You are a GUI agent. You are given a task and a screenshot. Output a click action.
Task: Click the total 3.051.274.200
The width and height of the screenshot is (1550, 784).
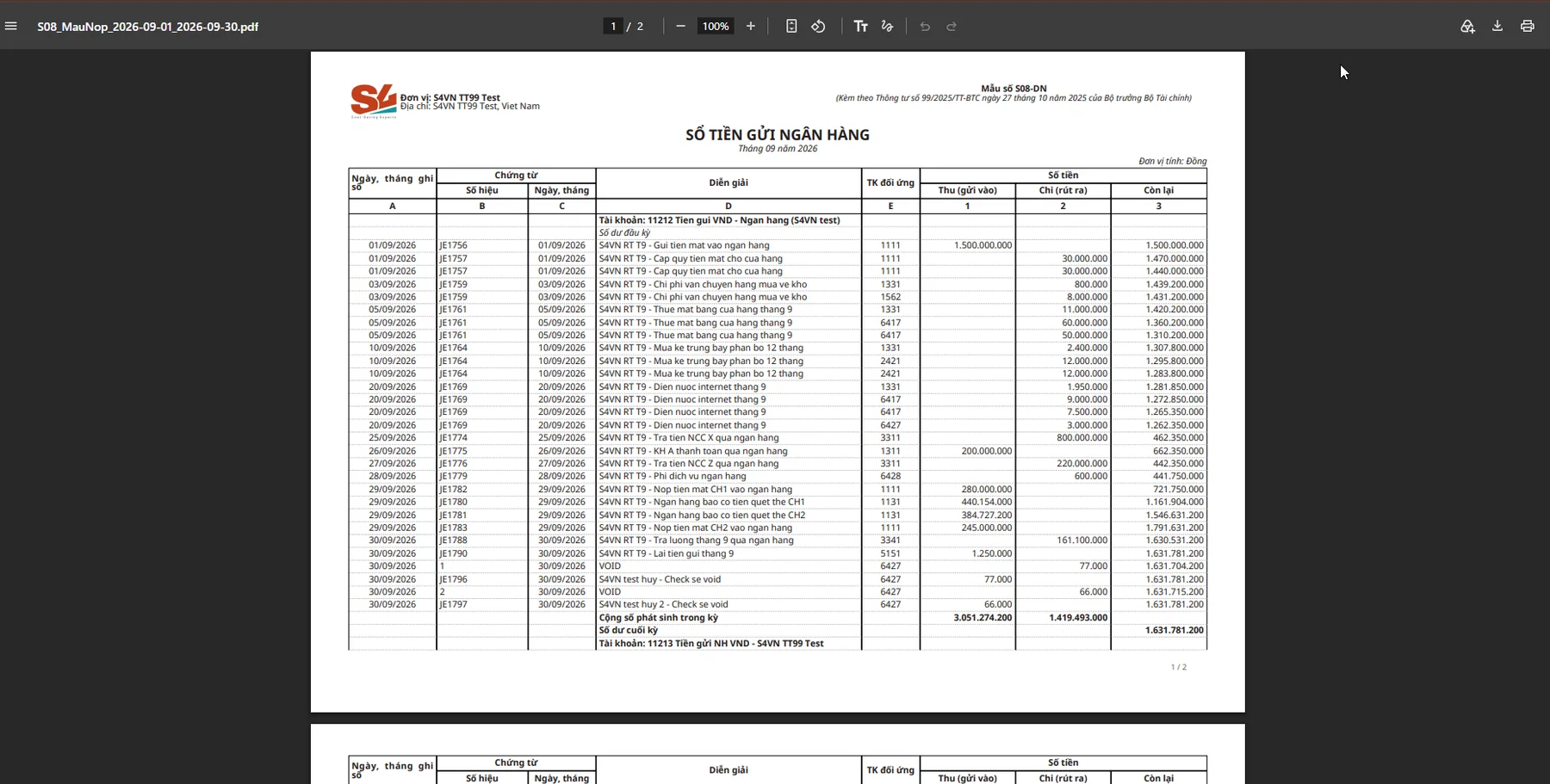point(983,618)
